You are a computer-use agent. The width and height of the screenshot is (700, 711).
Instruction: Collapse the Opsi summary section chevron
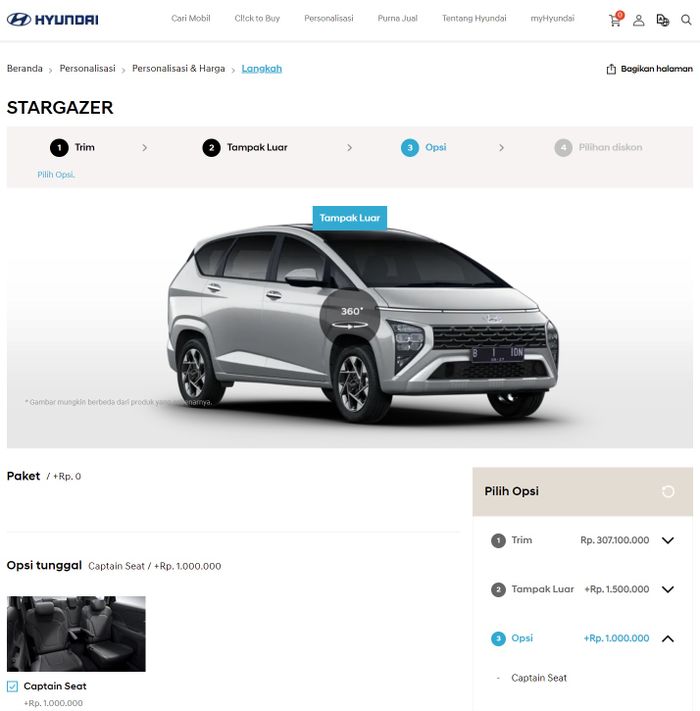point(667,638)
